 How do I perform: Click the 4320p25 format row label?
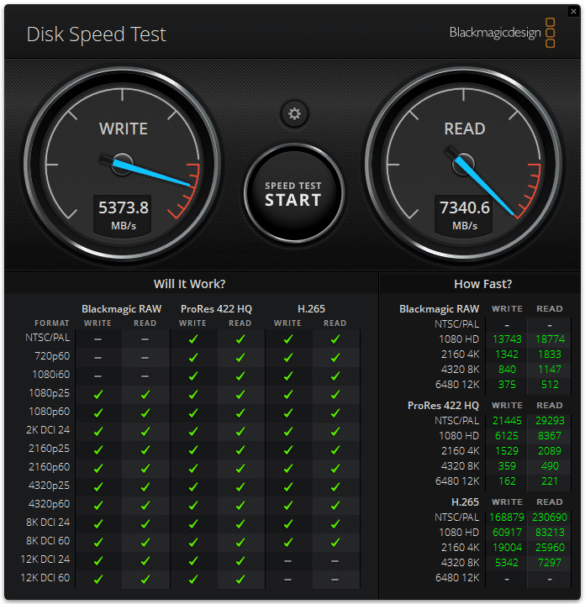pos(49,485)
